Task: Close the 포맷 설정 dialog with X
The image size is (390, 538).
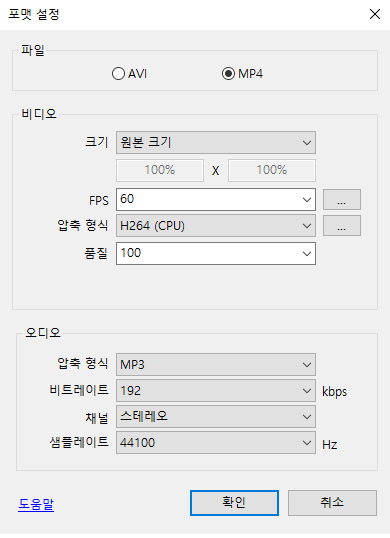Action: coord(375,14)
